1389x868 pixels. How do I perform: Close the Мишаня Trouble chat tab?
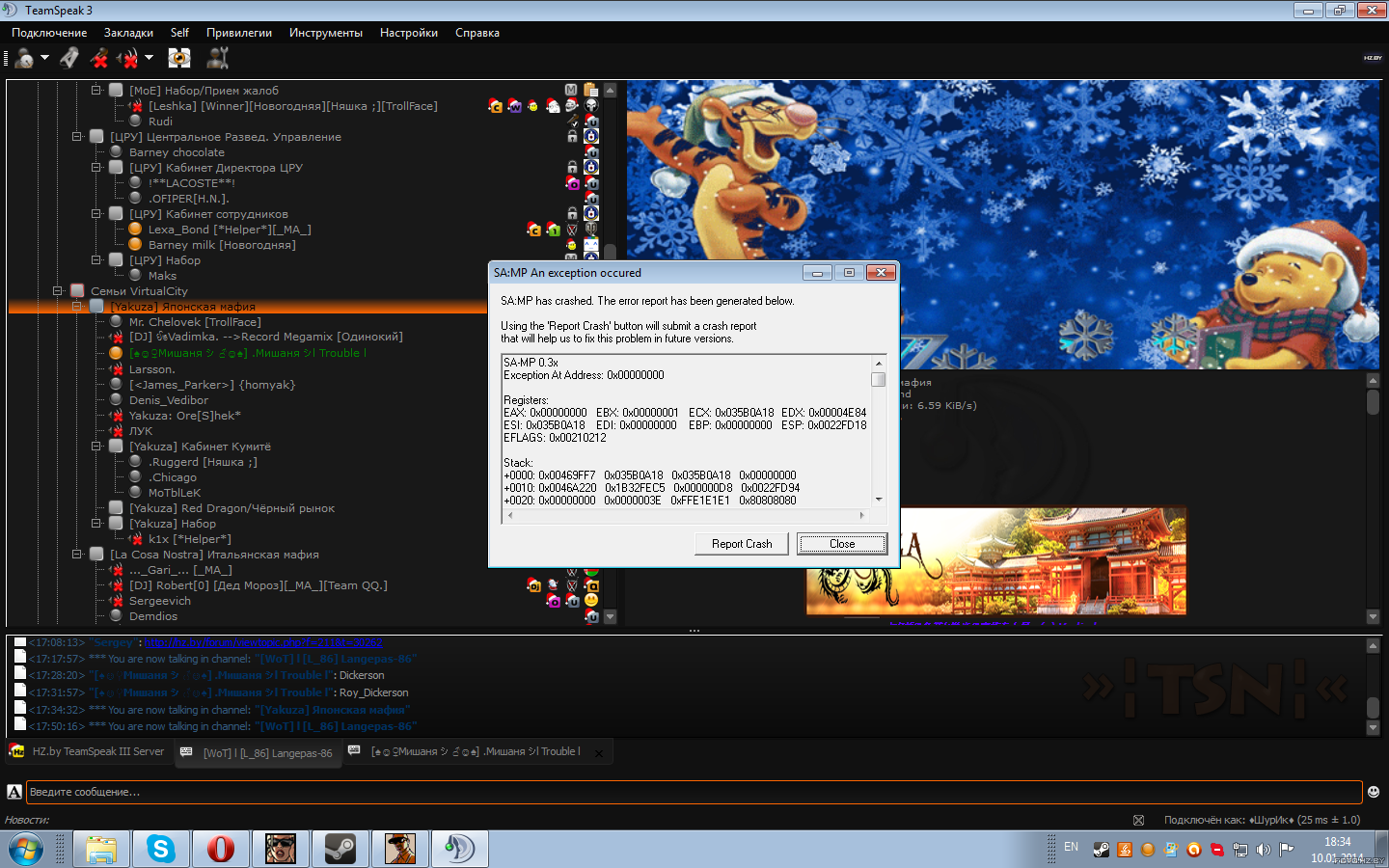click(599, 753)
